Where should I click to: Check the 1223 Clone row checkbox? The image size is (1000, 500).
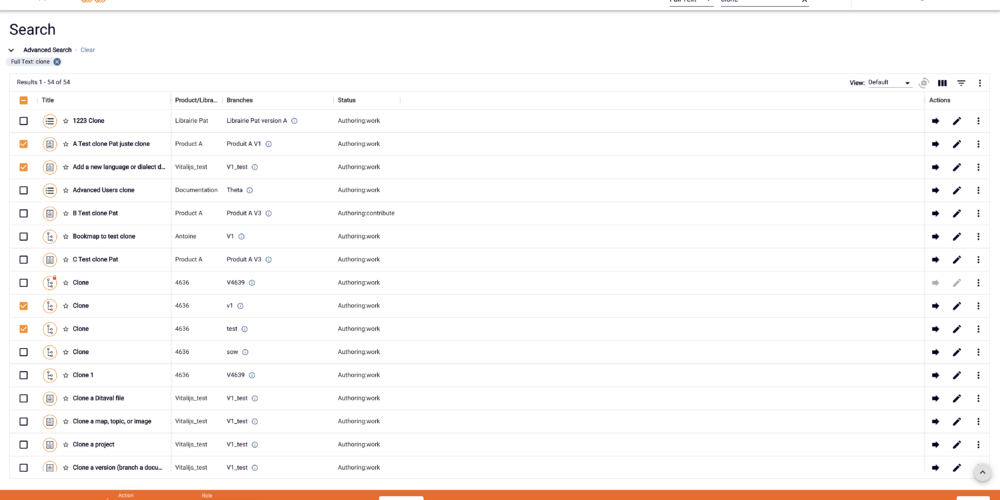click(24, 121)
